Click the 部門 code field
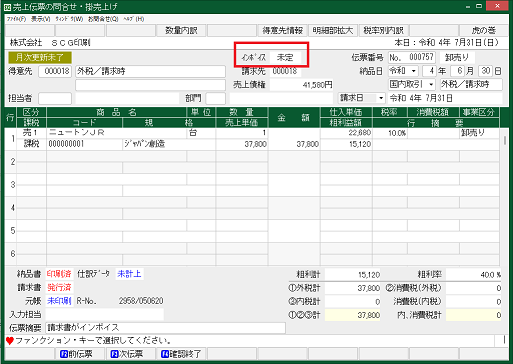 215,98
